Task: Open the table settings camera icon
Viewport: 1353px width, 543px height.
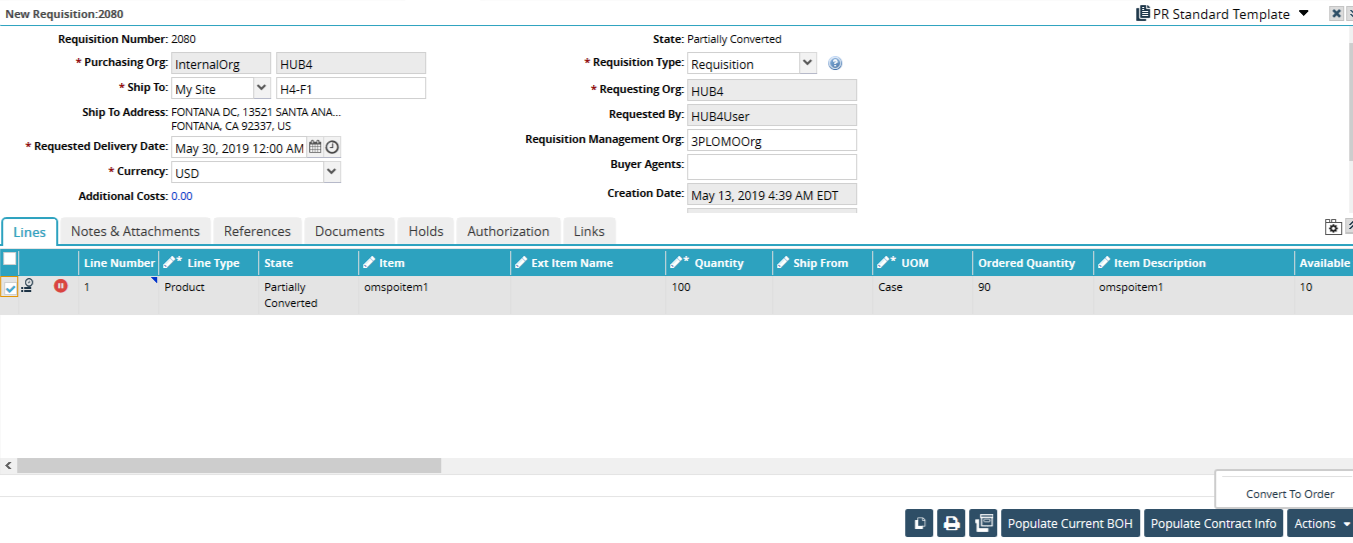Action: coord(1333,227)
